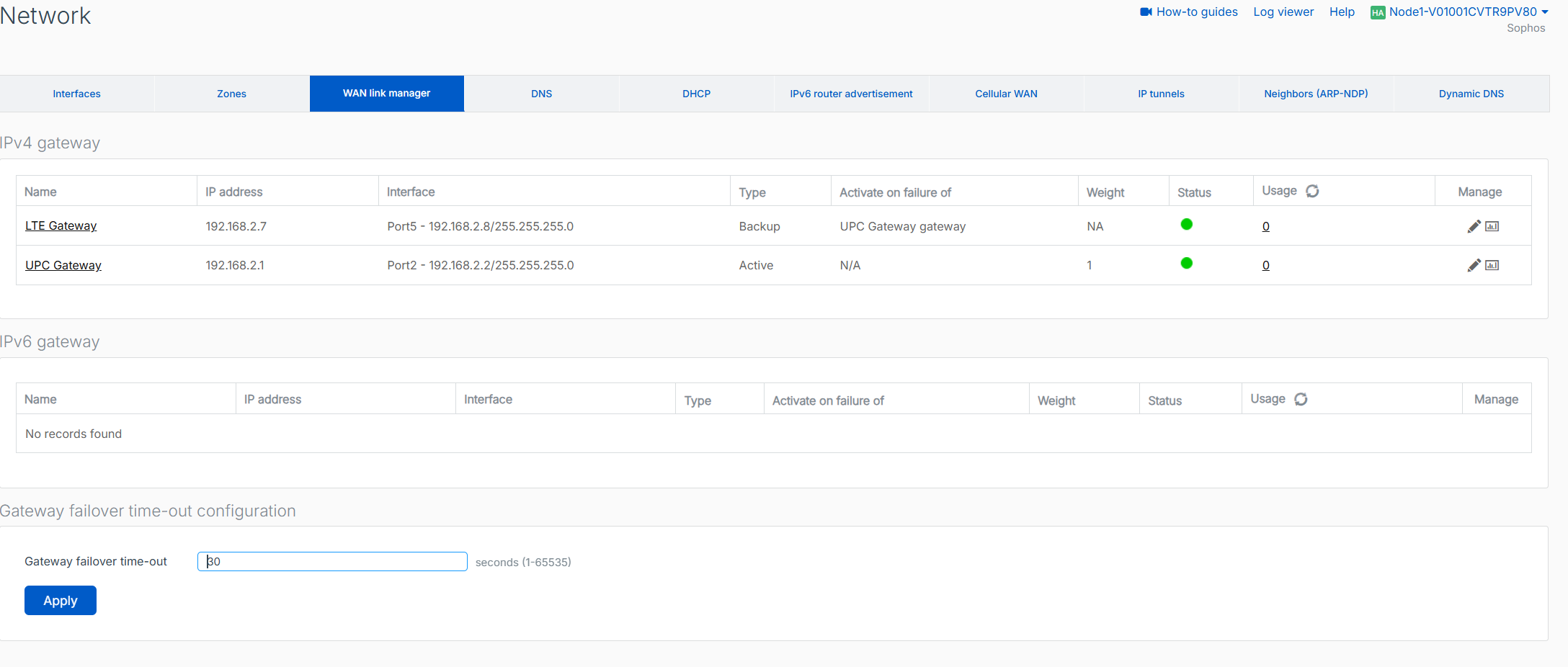Open the UPC Gateway usage graph icon
The image size is (1568, 667).
[x=1492, y=265]
